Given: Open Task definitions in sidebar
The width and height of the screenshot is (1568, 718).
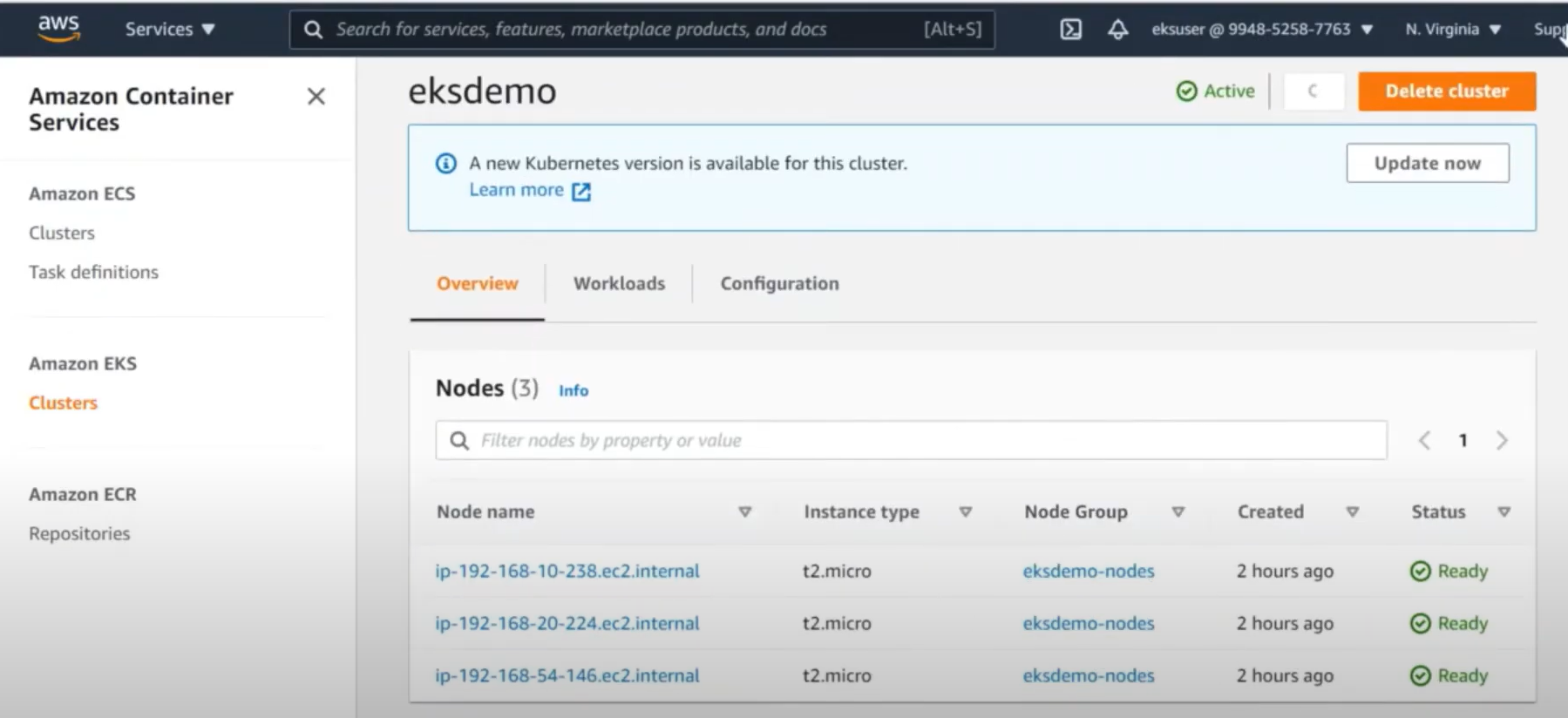Looking at the screenshot, I should [x=93, y=272].
